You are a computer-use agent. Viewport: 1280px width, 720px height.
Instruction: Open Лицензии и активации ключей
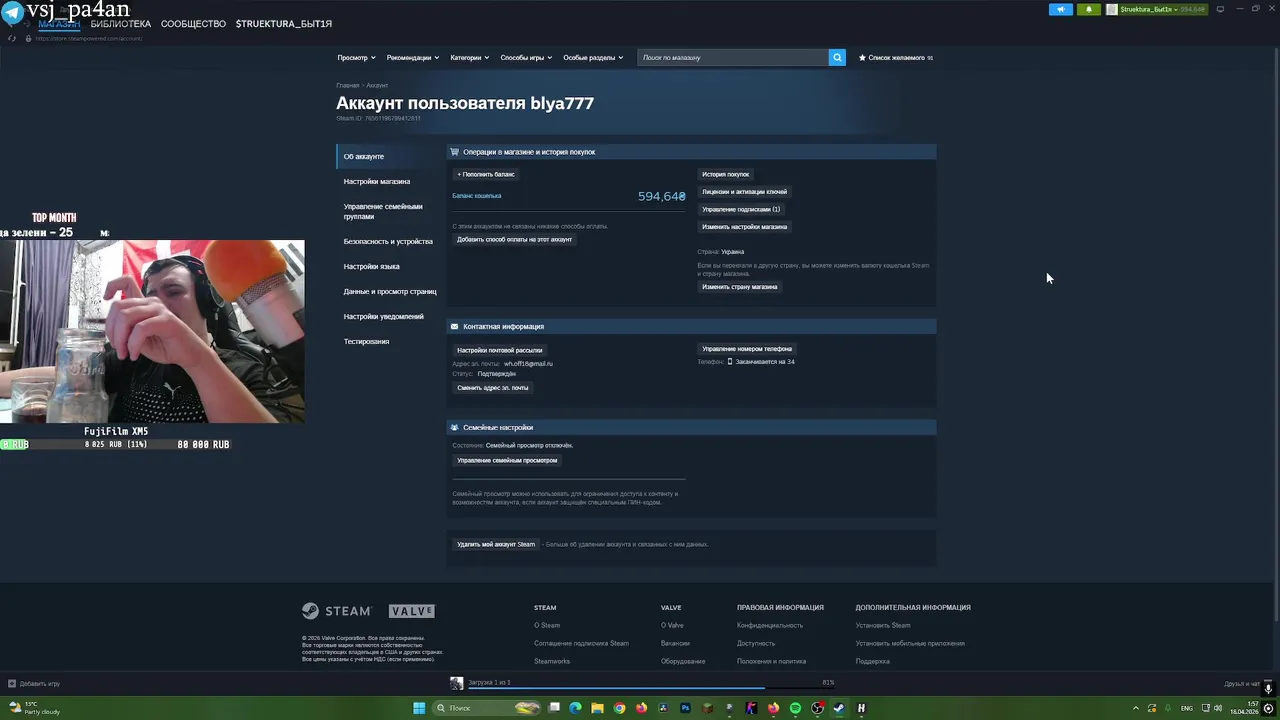coord(744,191)
